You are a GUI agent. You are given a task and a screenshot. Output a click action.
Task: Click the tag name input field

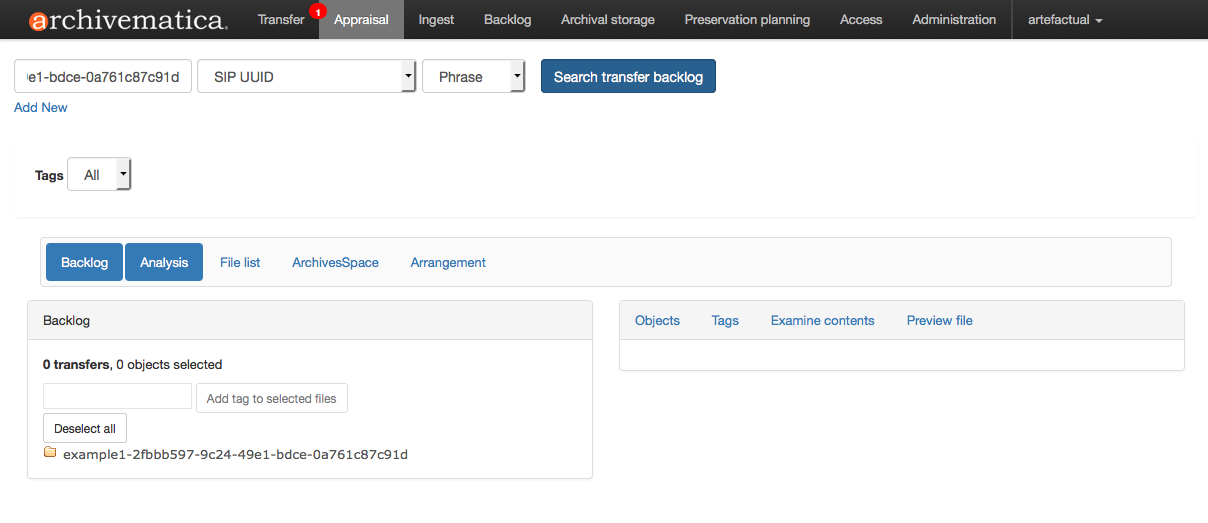pos(117,397)
